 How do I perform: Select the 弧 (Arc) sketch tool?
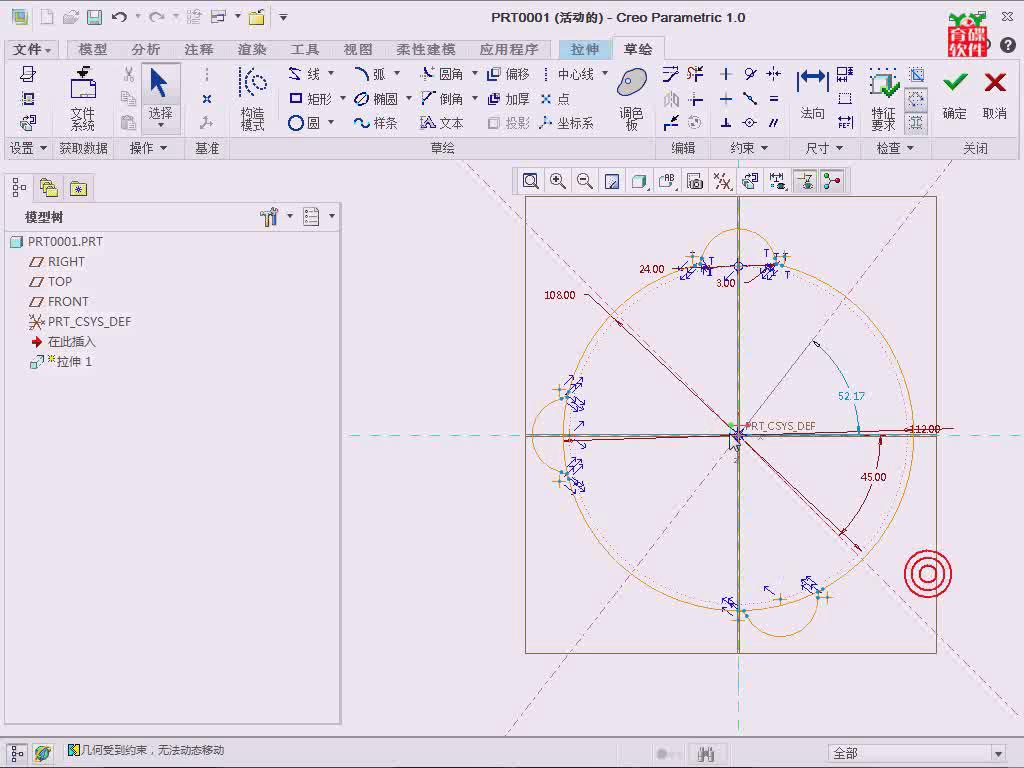(370, 74)
